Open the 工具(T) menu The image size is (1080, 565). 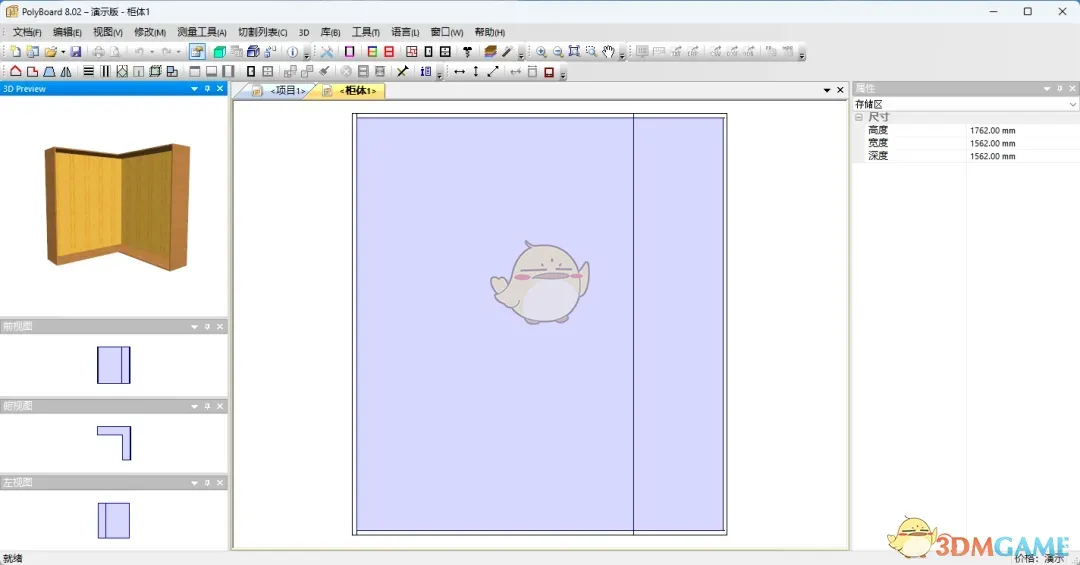click(366, 32)
